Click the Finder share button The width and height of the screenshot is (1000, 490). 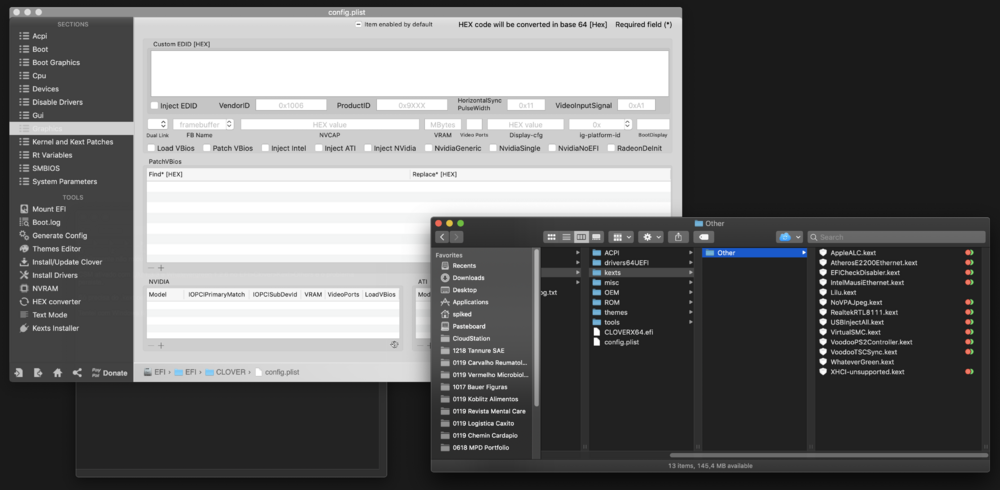coord(678,237)
